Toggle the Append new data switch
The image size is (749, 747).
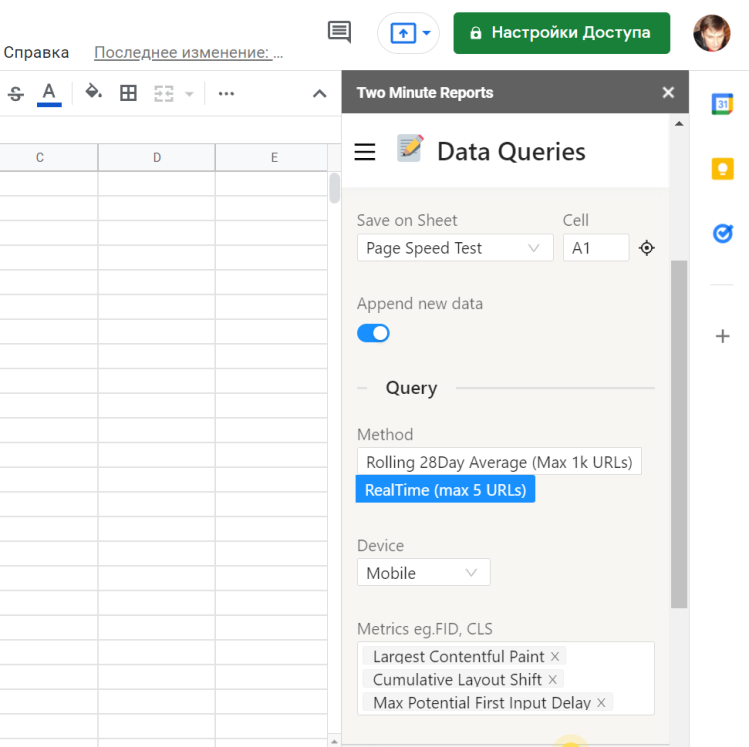pyautogui.click(x=373, y=333)
